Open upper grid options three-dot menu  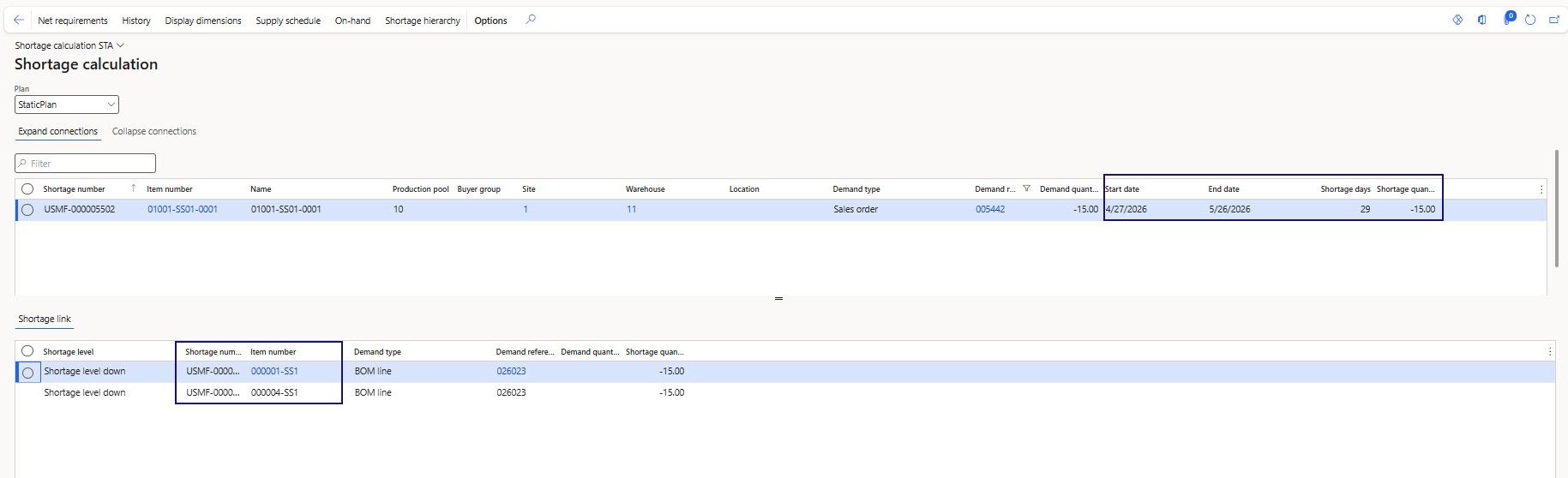pyautogui.click(x=1541, y=189)
